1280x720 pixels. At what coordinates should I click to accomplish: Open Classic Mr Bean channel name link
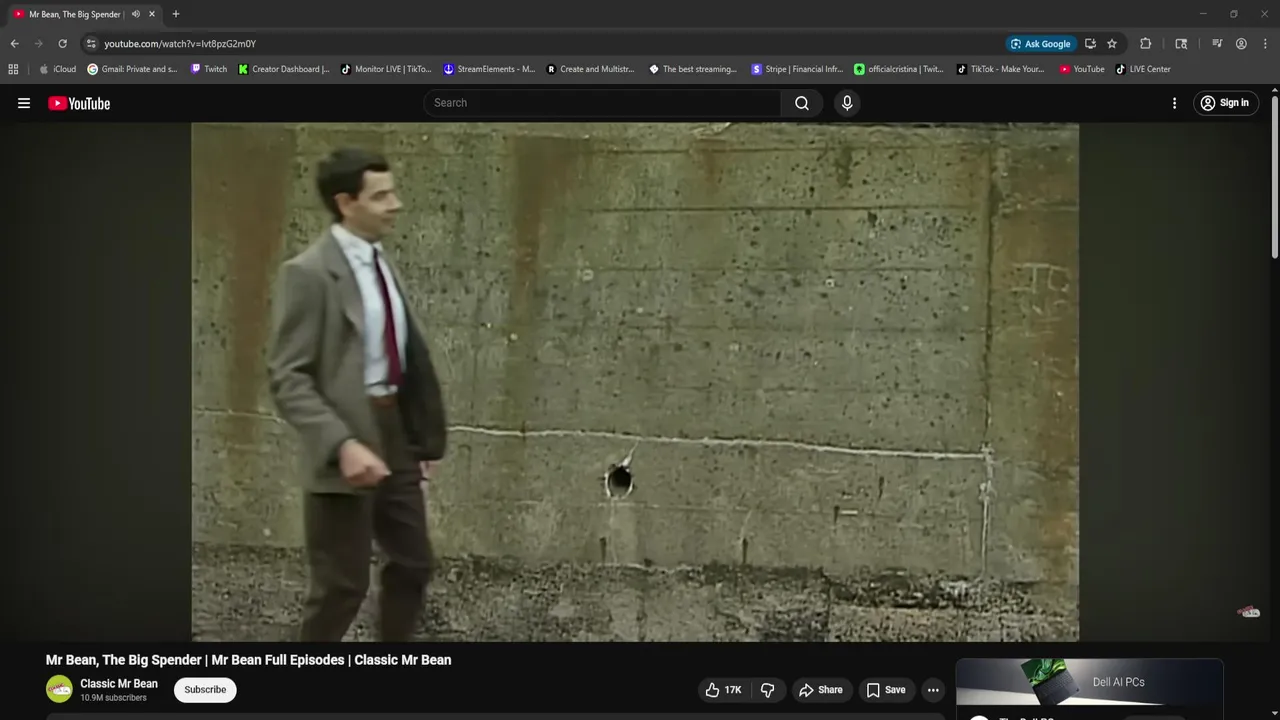click(119, 684)
